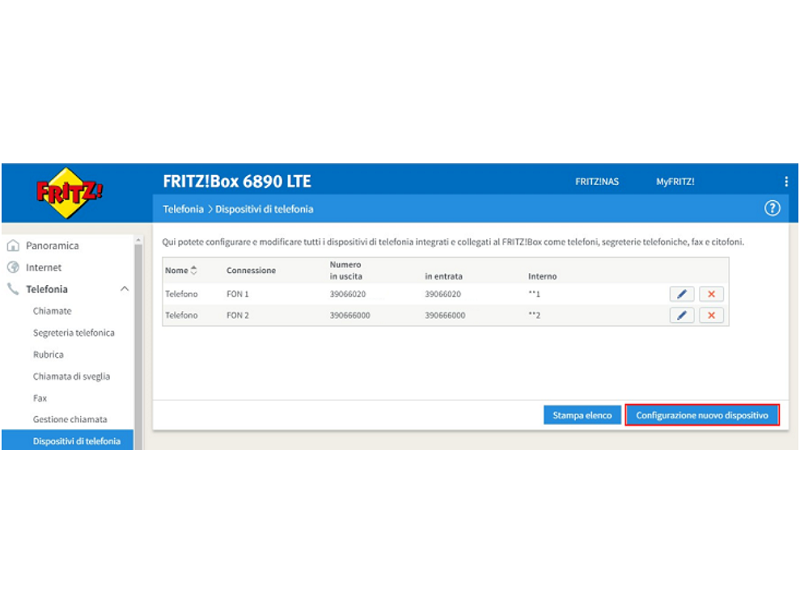The image size is (800, 600).
Task: Open Segreteria telefonica page
Action: (x=73, y=333)
